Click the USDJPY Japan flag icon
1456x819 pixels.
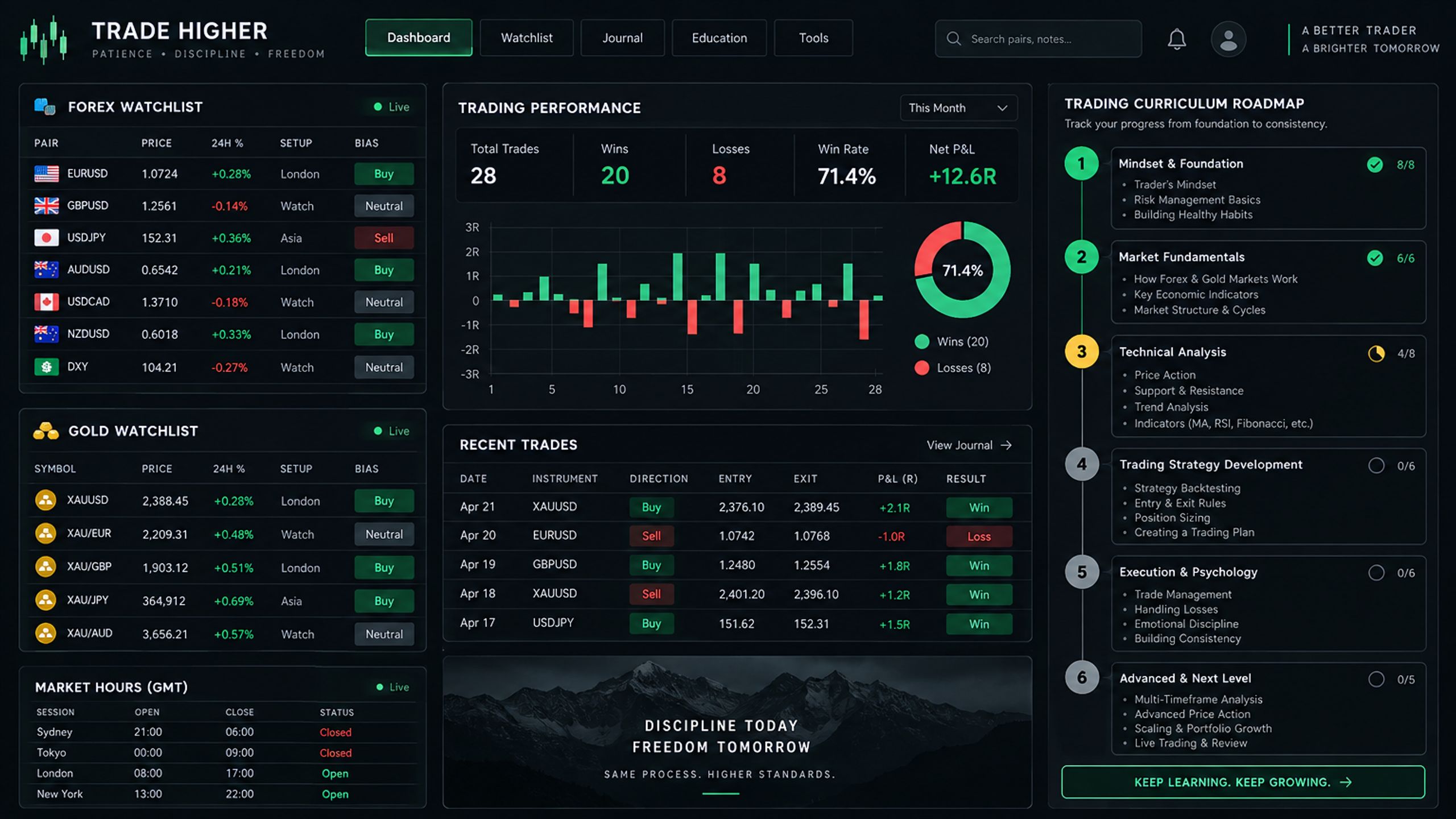click(46, 238)
